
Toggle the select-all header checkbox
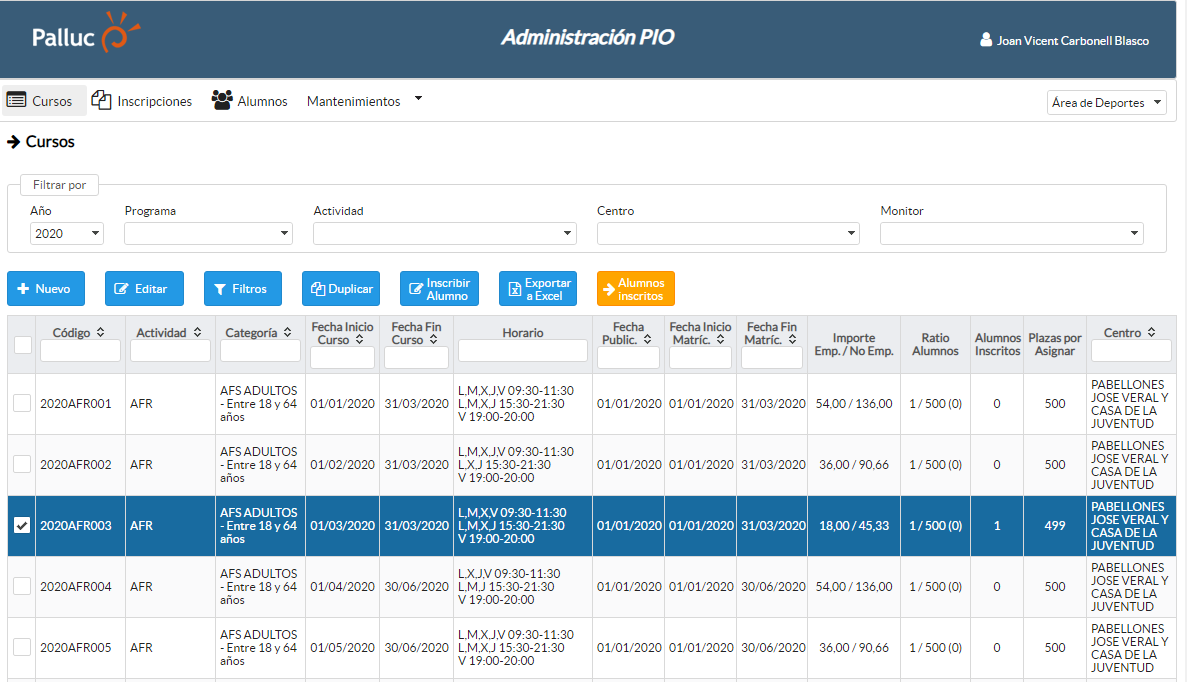22,344
